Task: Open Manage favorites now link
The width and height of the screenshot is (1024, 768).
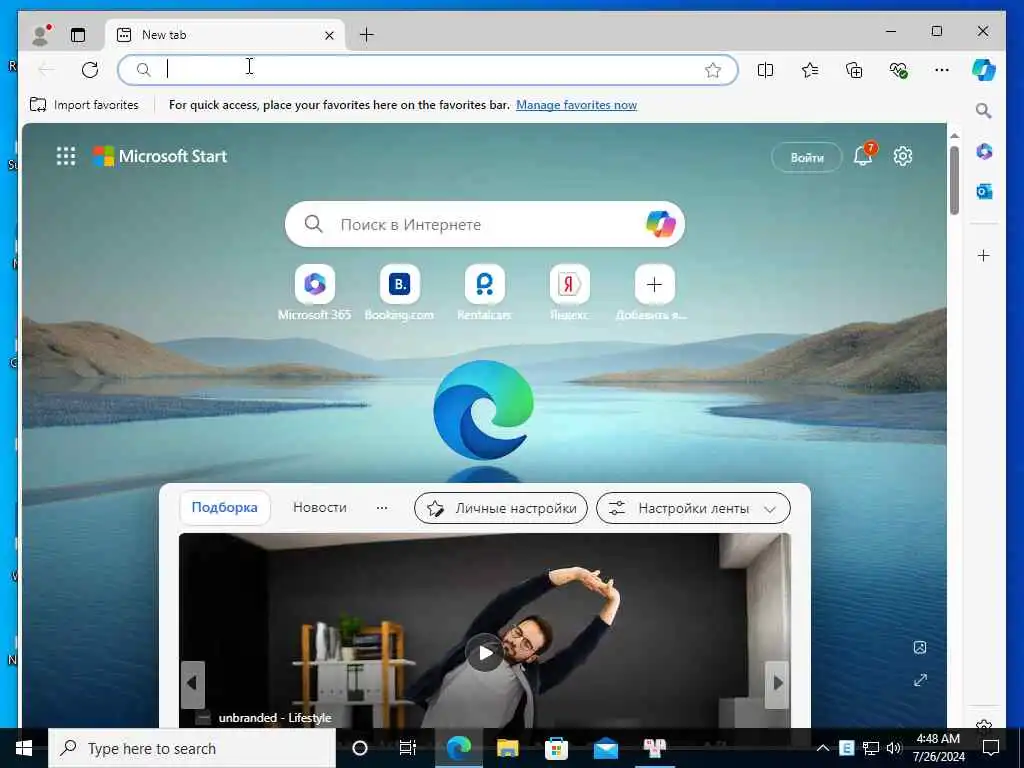Action: tap(576, 104)
